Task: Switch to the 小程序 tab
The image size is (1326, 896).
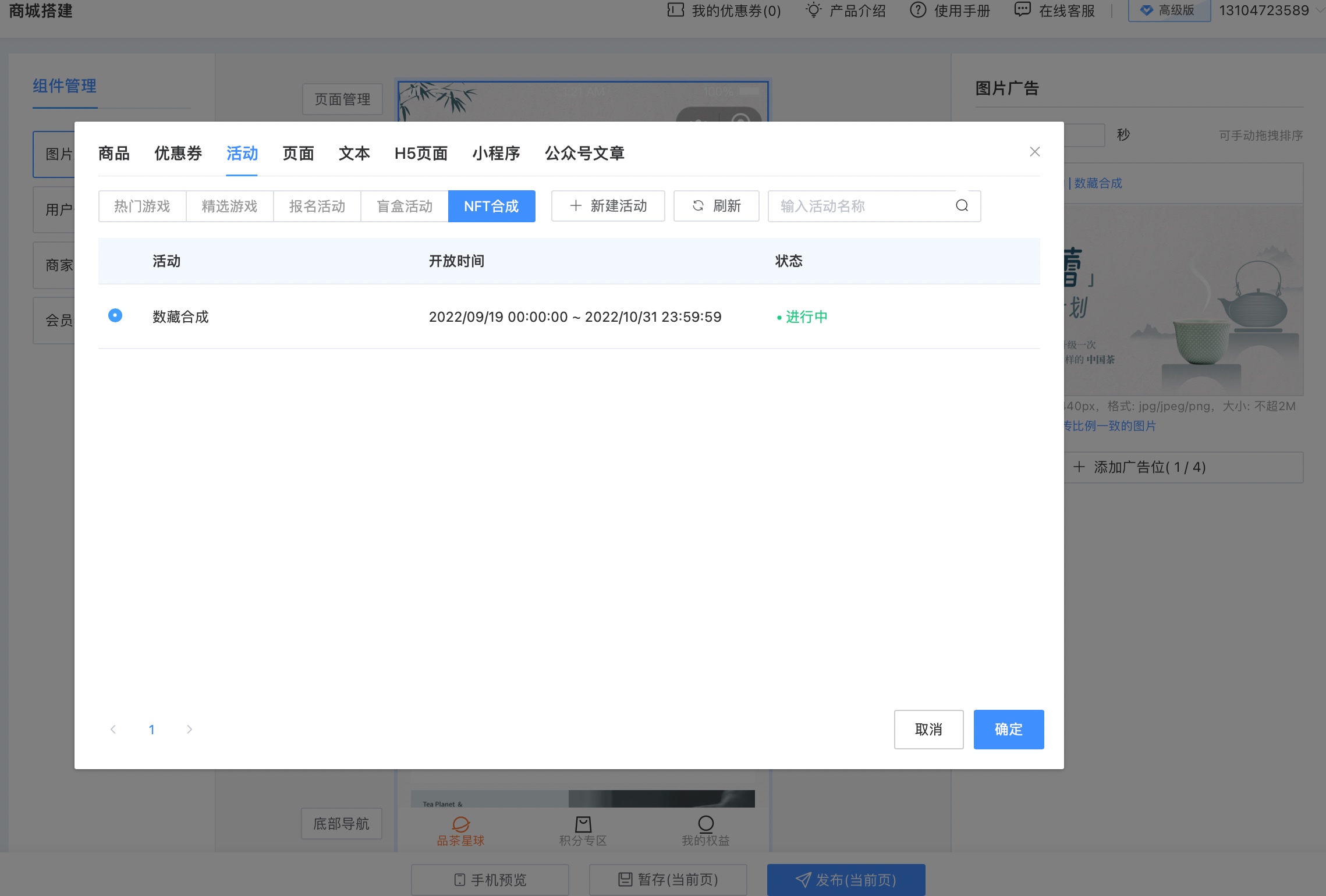Action: pyautogui.click(x=496, y=153)
